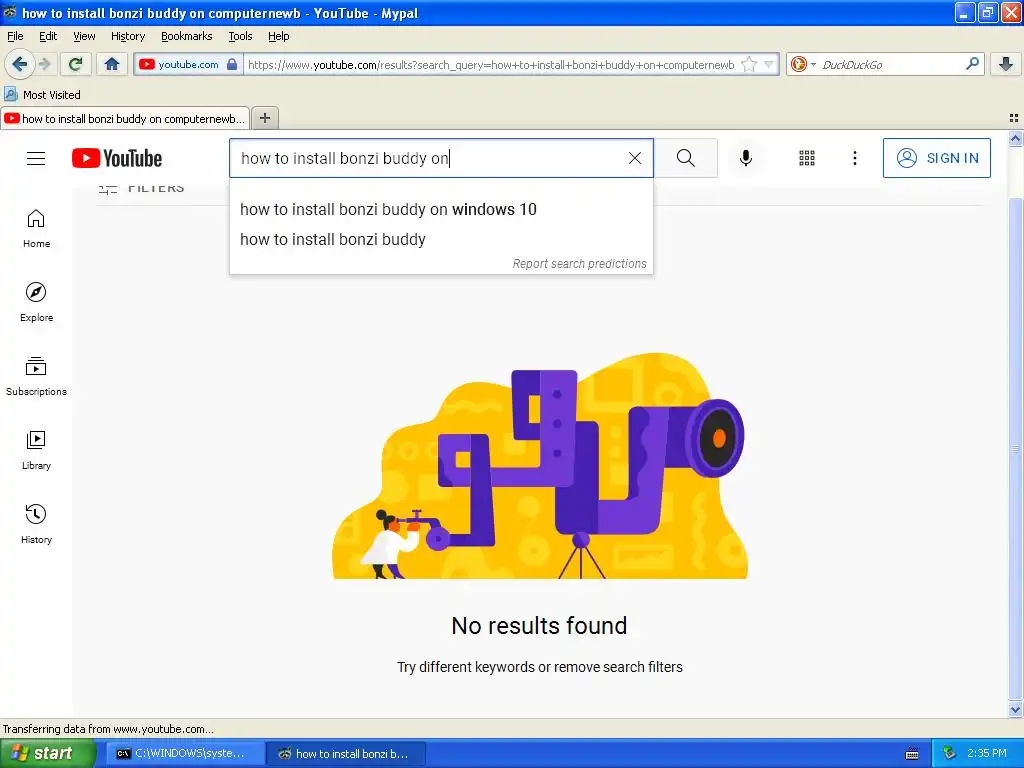
Task: Open a new tab with the plus button
Action: pyautogui.click(x=264, y=118)
